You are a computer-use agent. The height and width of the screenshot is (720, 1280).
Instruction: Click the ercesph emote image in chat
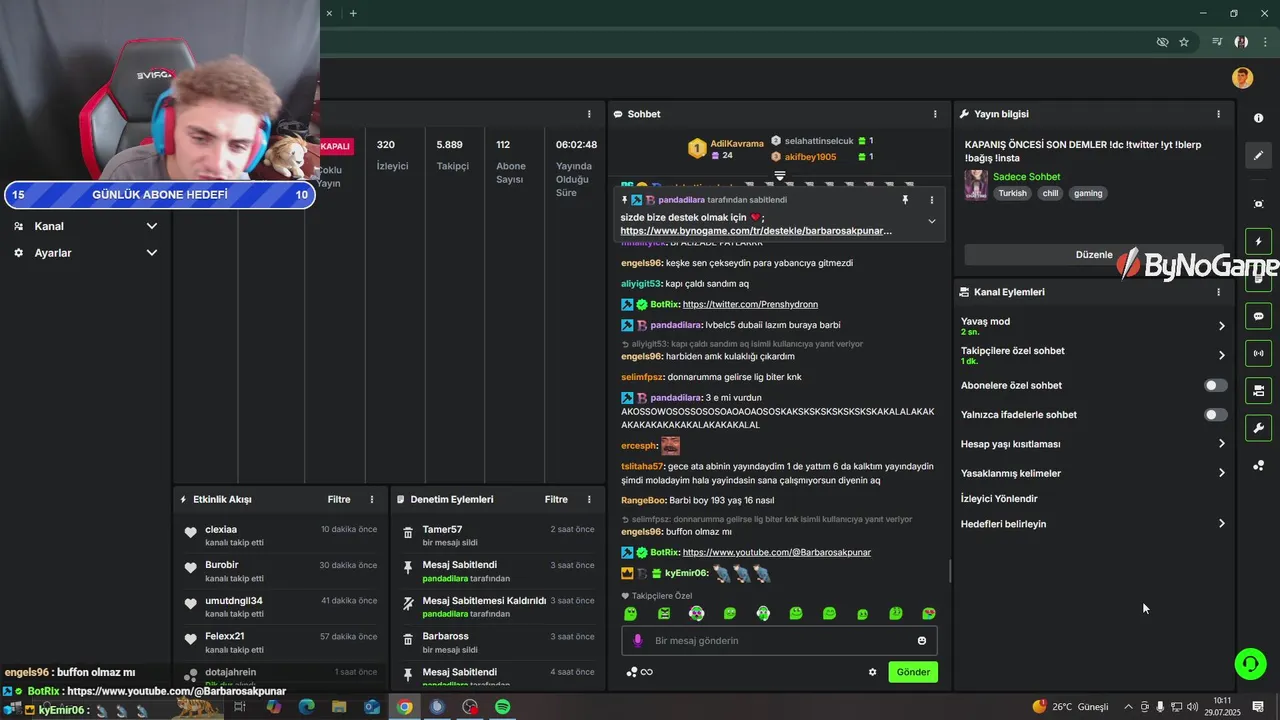[670, 446]
